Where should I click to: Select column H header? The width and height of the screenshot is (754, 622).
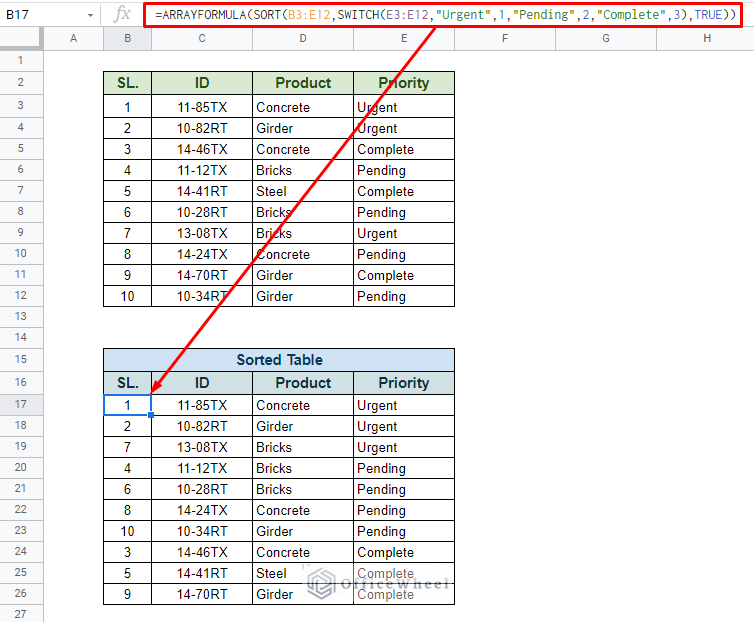click(x=705, y=38)
